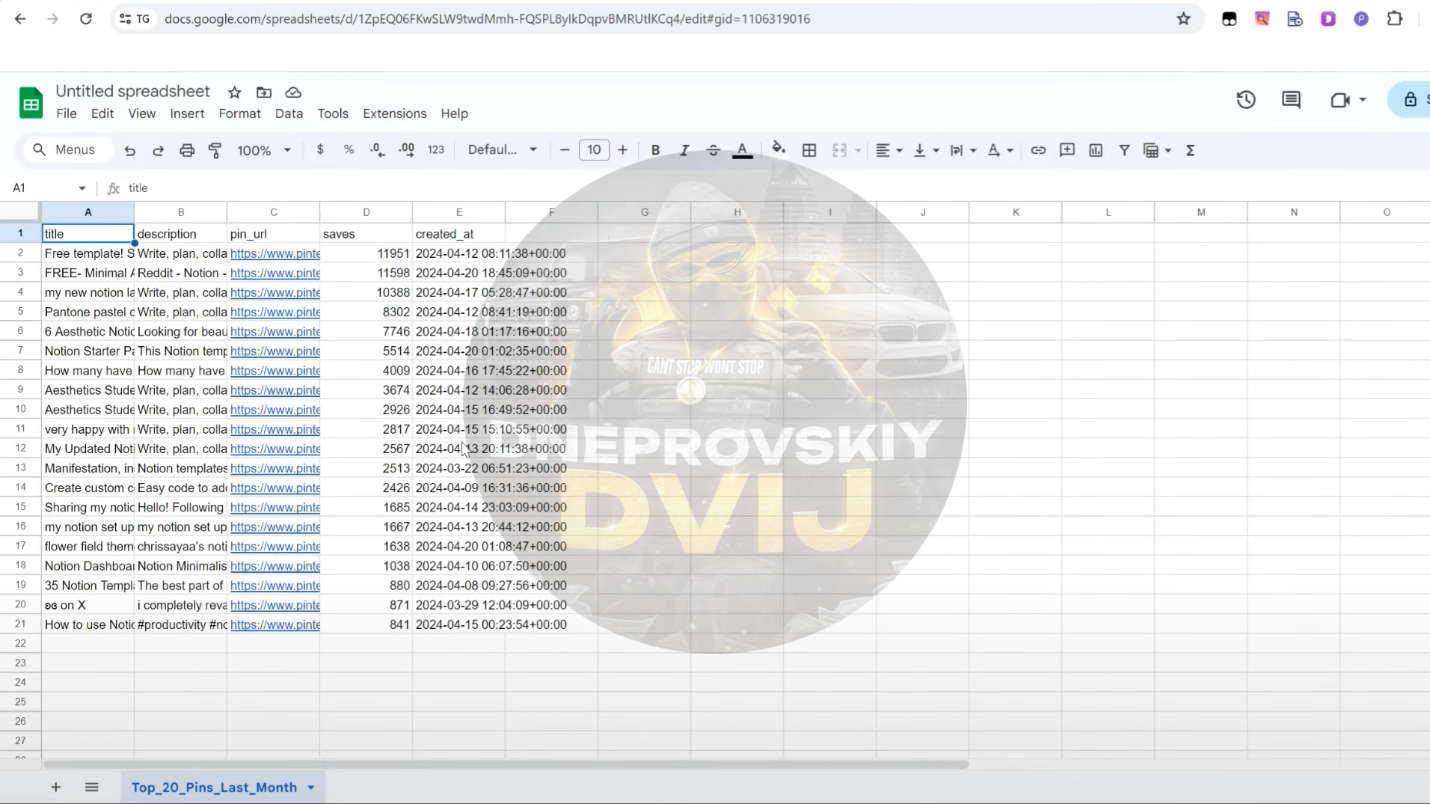This screenshot has height=804, width=1430.
Task: Open zoom 100% dropdown
Action: click(x=264, y=150)
